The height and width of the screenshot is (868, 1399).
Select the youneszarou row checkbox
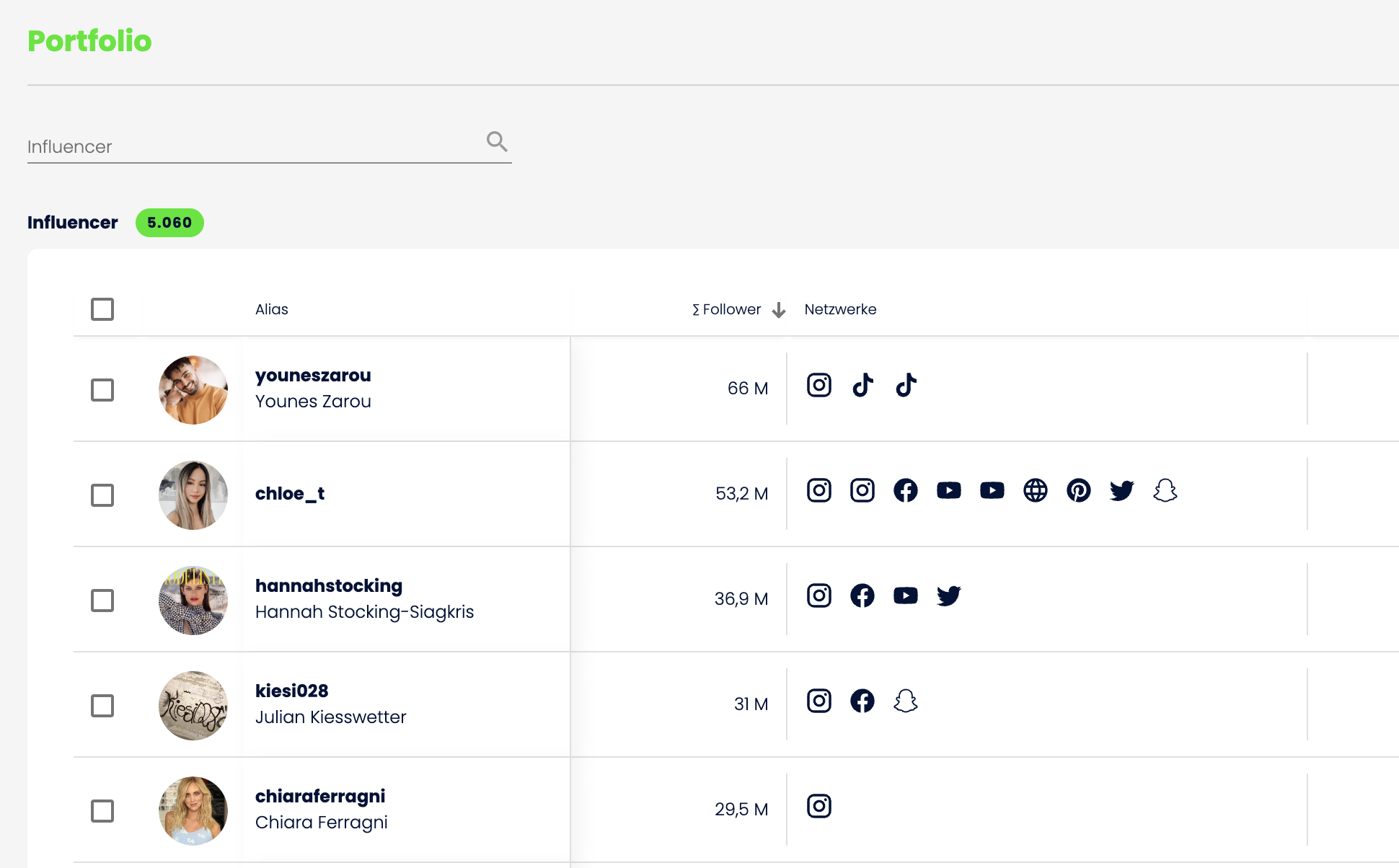[102, 390]
